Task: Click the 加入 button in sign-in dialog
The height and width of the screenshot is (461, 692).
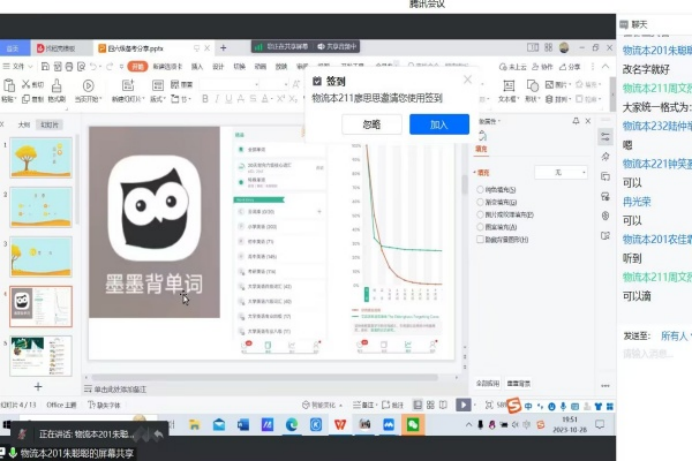Action: pos(438,124)
